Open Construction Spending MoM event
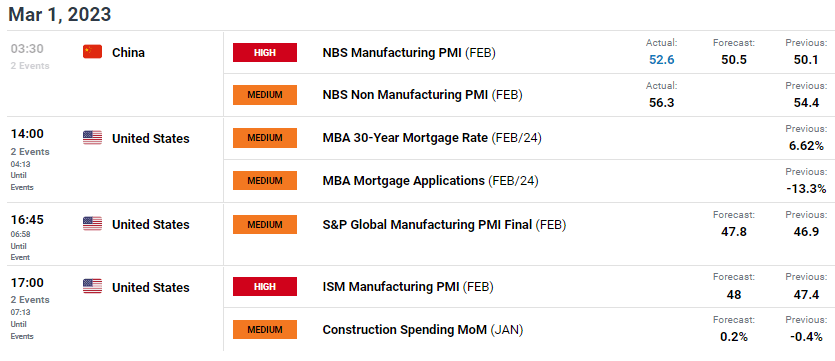835x361 pixels. [423, 330]
